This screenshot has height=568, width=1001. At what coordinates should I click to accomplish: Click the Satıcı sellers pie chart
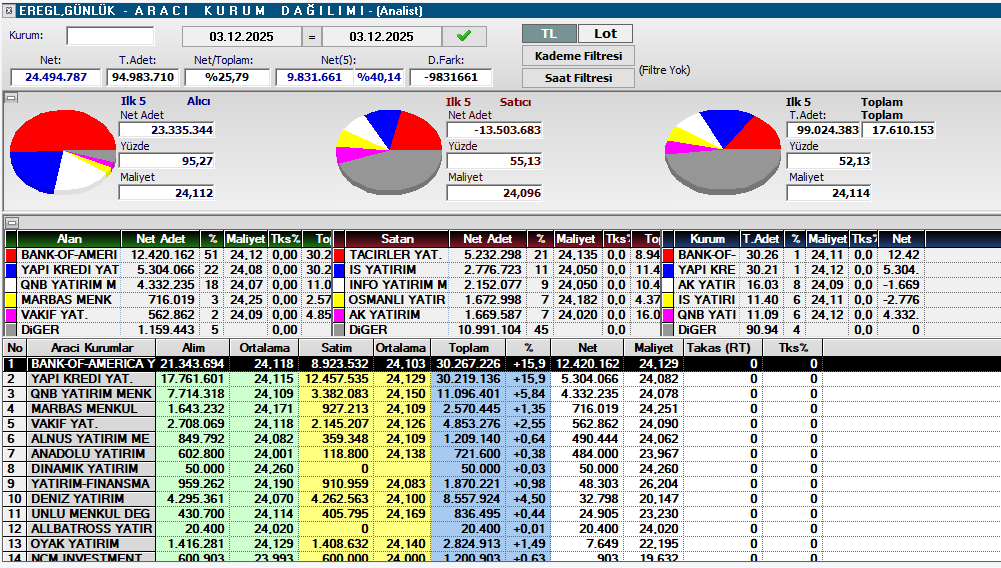pyautogui.click(x=390, y=151)
